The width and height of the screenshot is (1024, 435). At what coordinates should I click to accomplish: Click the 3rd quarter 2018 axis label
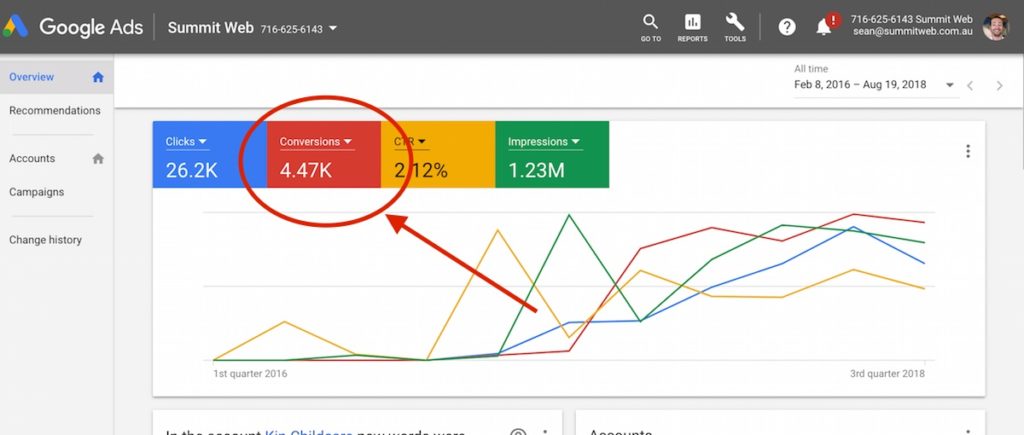tap(887, 374)
